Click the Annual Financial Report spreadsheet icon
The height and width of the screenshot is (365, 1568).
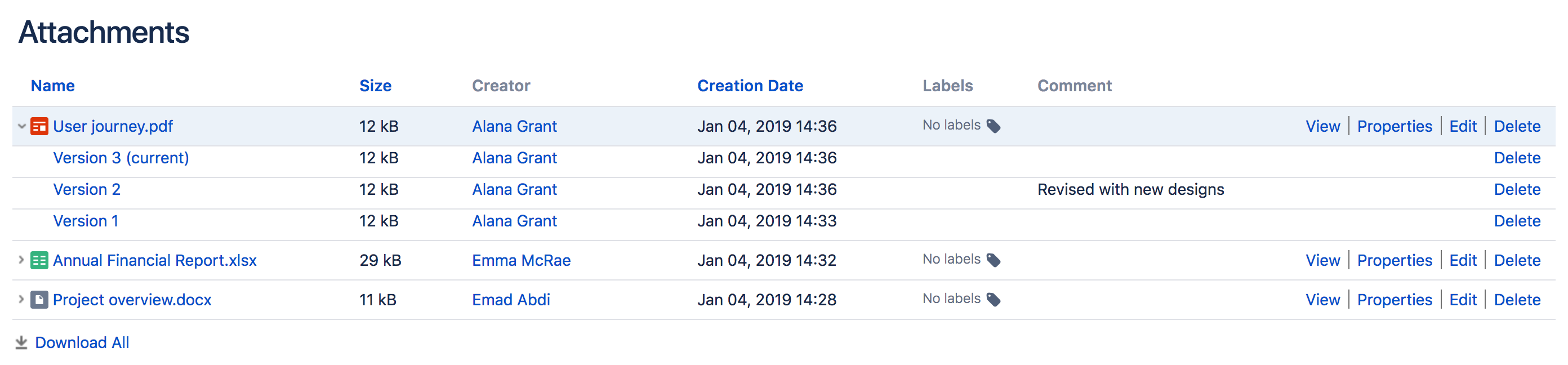click(39, 260)
